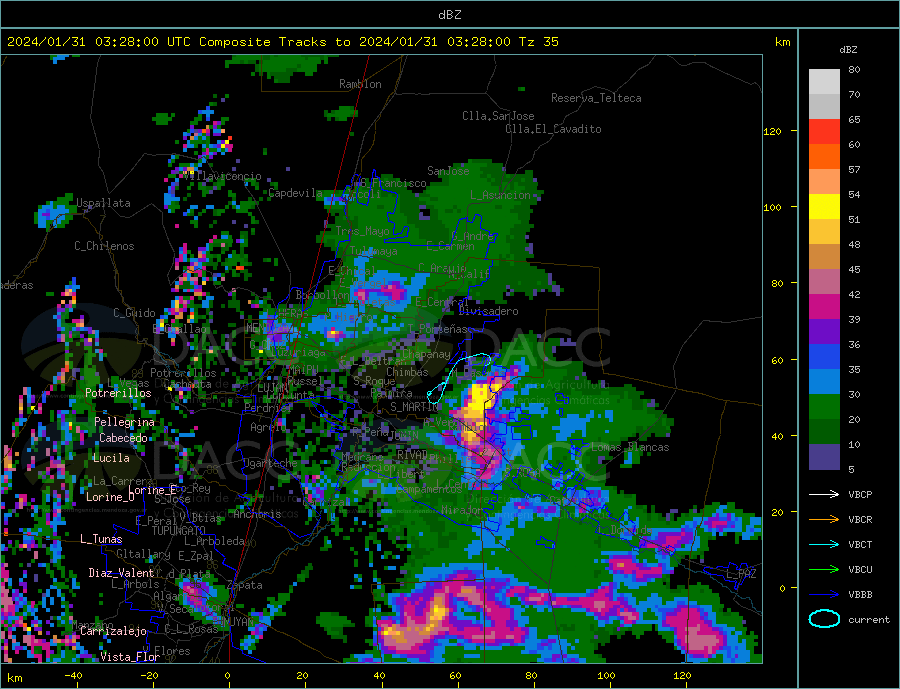This screenshot has width=900, height=689.
Task: Select the red 65 dBZ legend swatch
Action: point(824,131)
